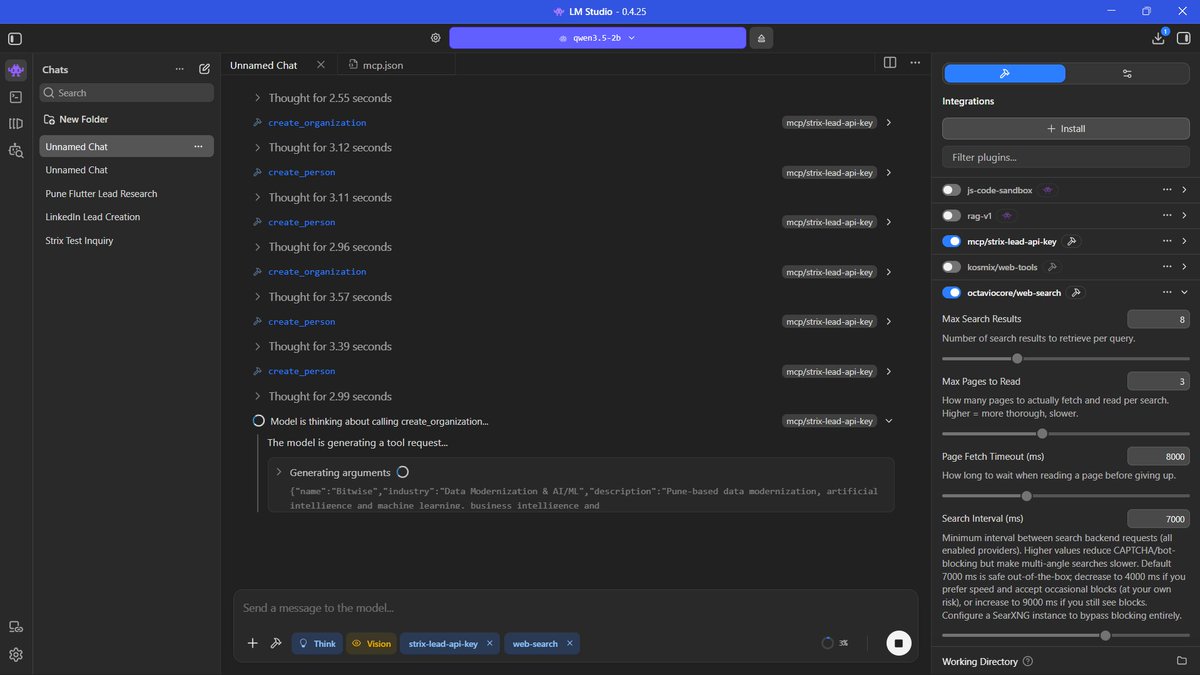
Task: Enable the kosmix/web-tools plugin
Action: click(x=952, y=267)
